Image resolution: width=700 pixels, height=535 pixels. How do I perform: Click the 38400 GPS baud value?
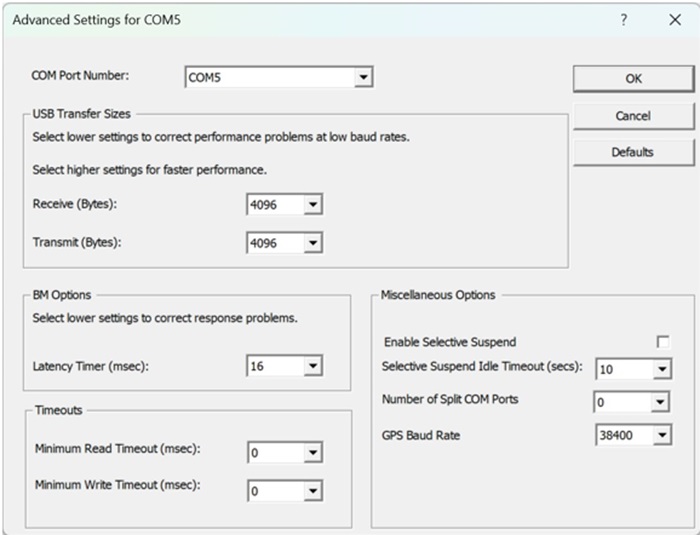622,436
